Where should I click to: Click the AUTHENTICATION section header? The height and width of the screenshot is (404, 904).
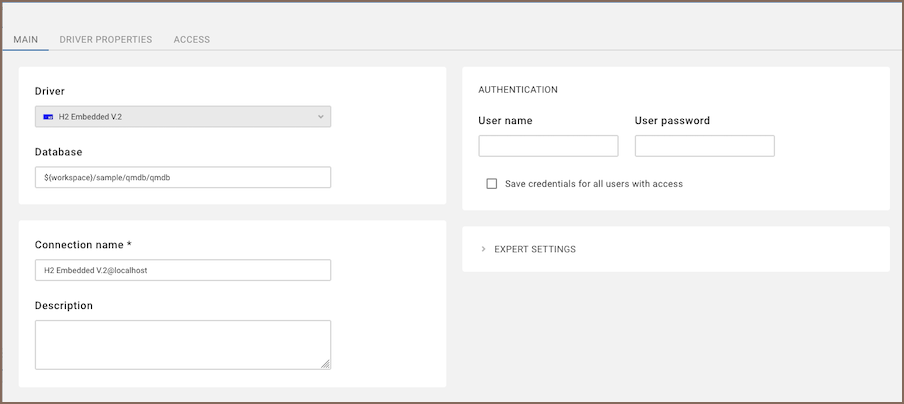click(x=517, y=90)
